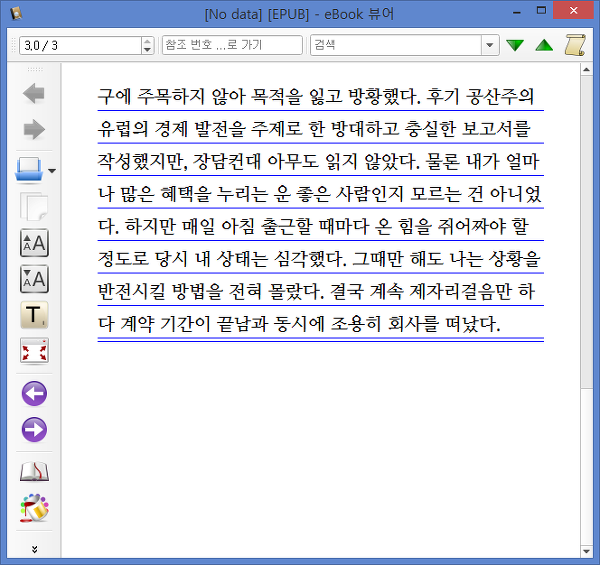The height and width of the screenshot is (565, 600).
Task: Find next match green down arrow
Action: pos(515,45)
